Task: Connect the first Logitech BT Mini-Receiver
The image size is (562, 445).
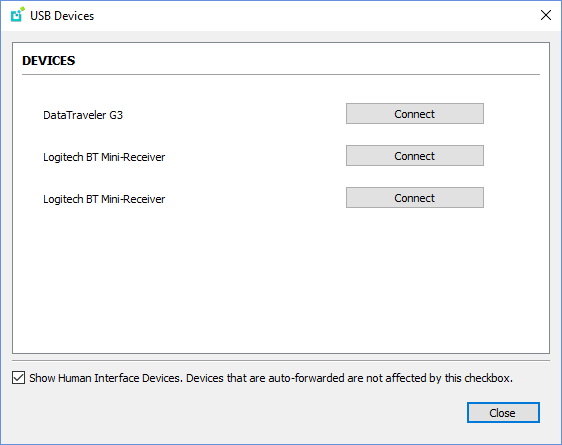Action: (415, 156)
